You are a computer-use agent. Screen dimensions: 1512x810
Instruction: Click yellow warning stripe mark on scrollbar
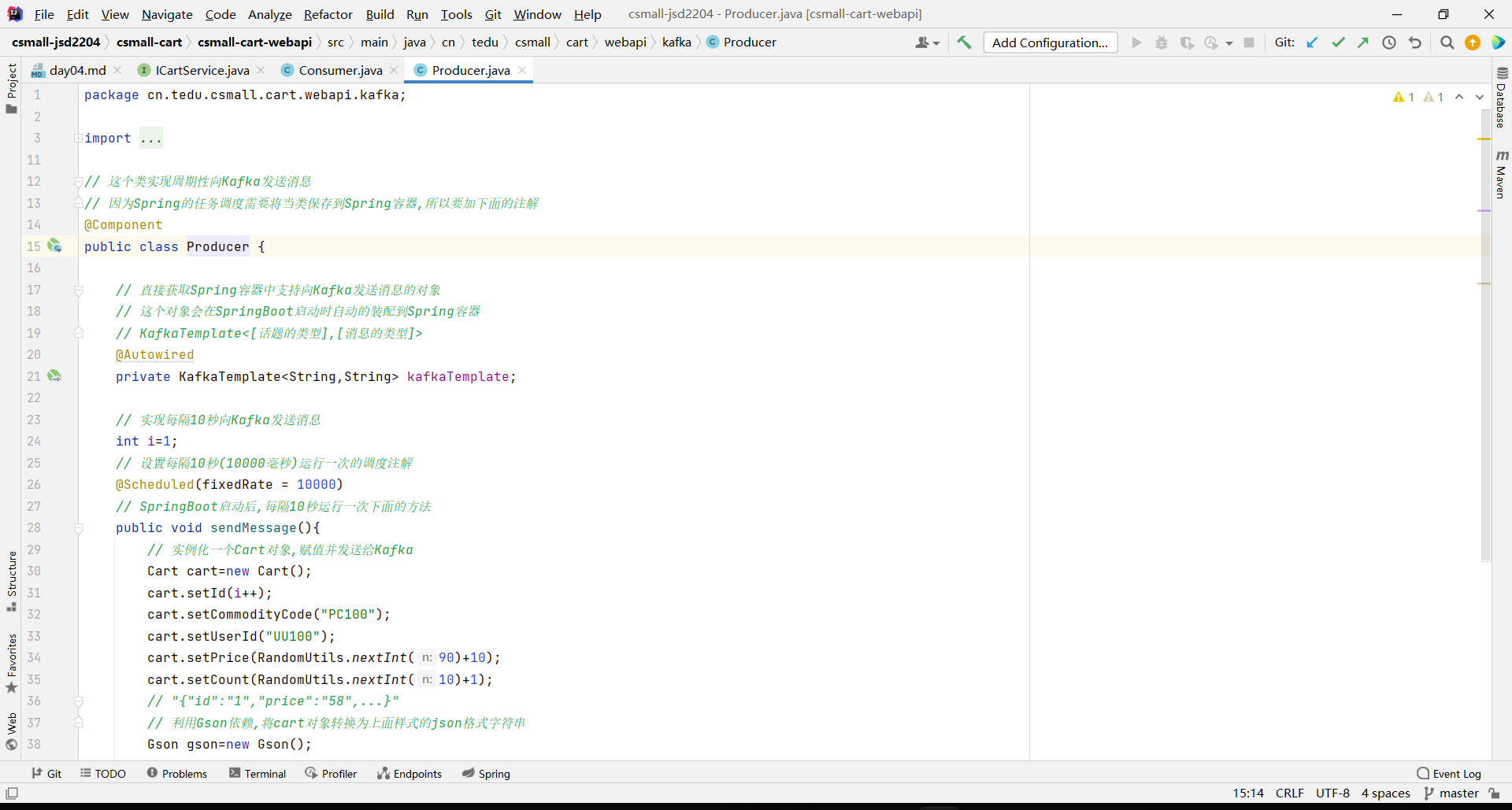[1484, 139]
